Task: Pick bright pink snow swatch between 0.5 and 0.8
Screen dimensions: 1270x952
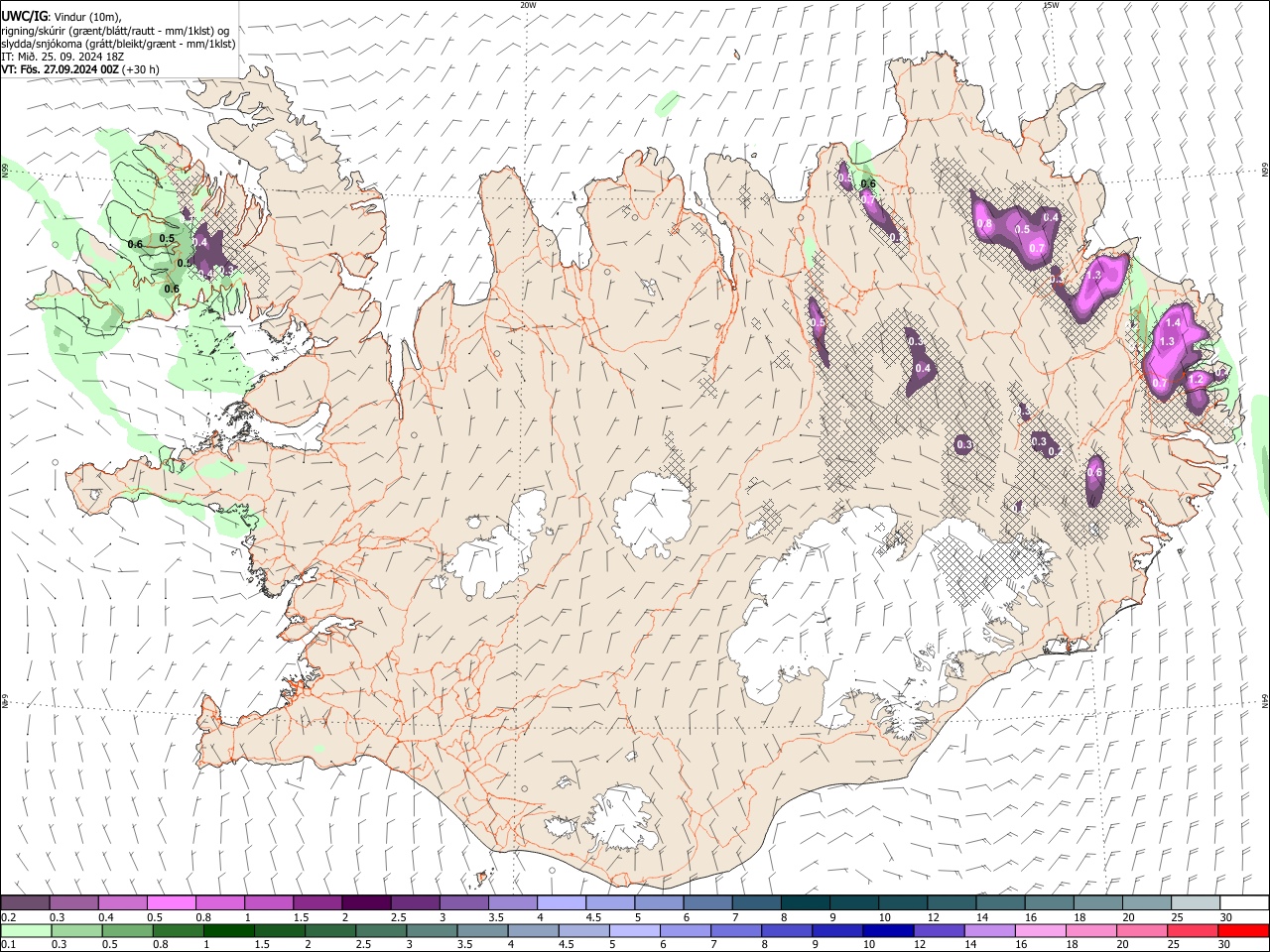Action: point(171,902)
